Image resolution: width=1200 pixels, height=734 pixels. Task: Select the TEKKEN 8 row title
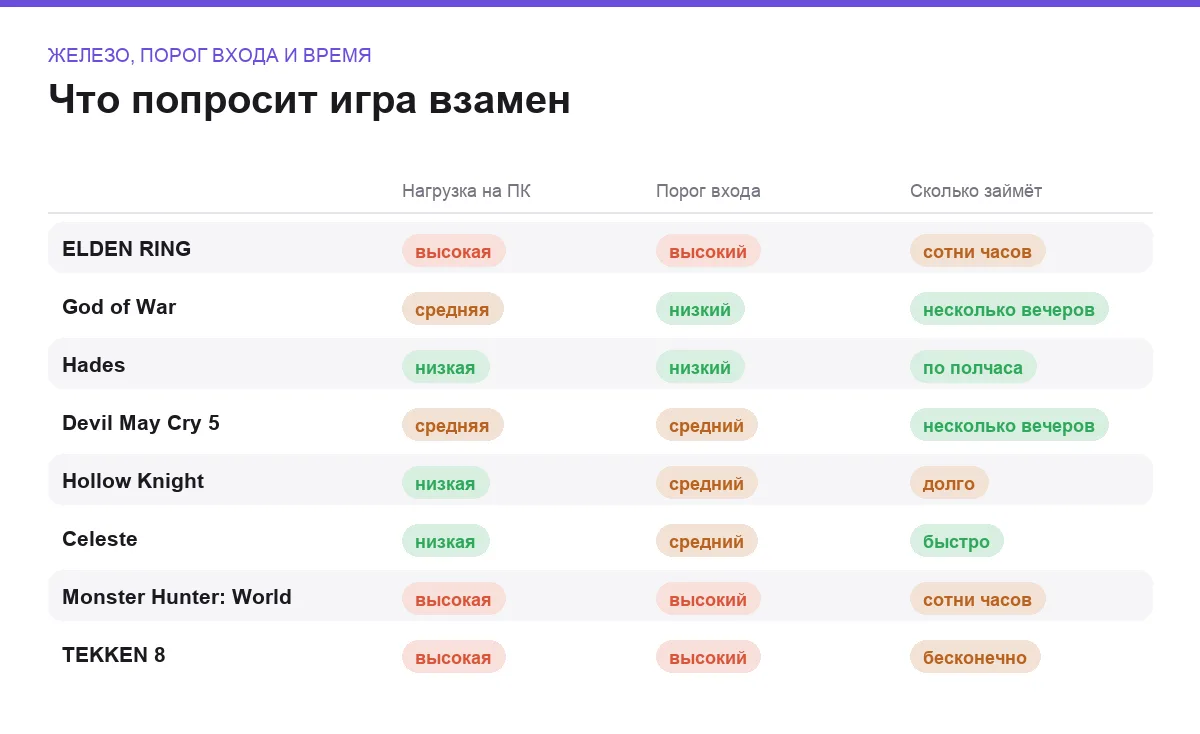click(114, 655)
